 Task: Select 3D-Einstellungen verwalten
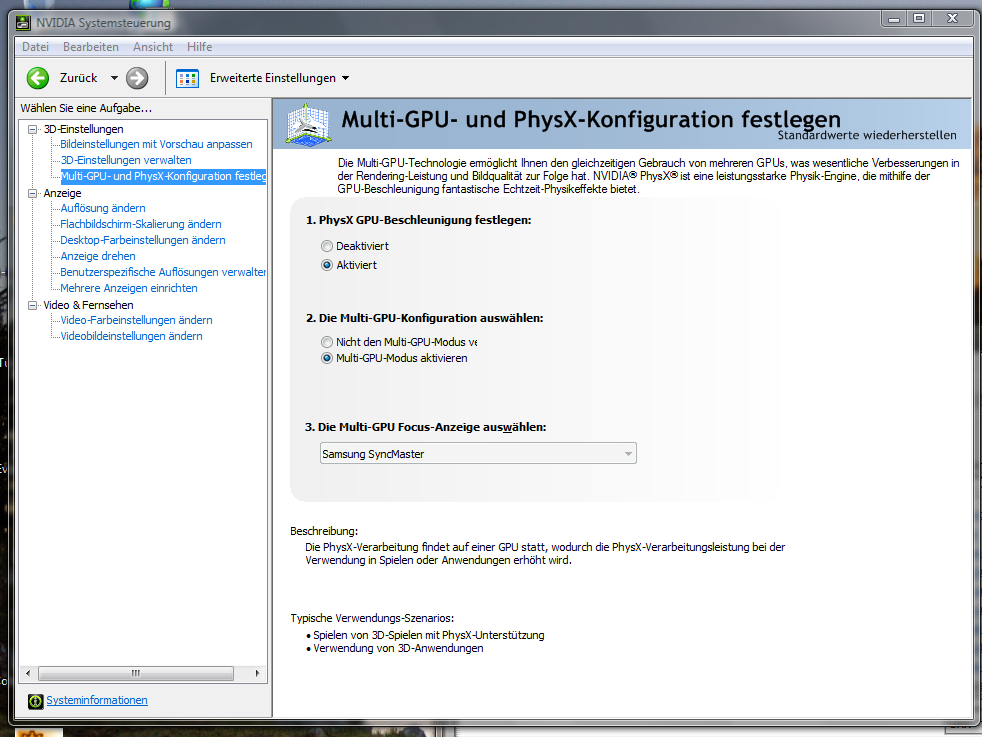pos(126,160)
